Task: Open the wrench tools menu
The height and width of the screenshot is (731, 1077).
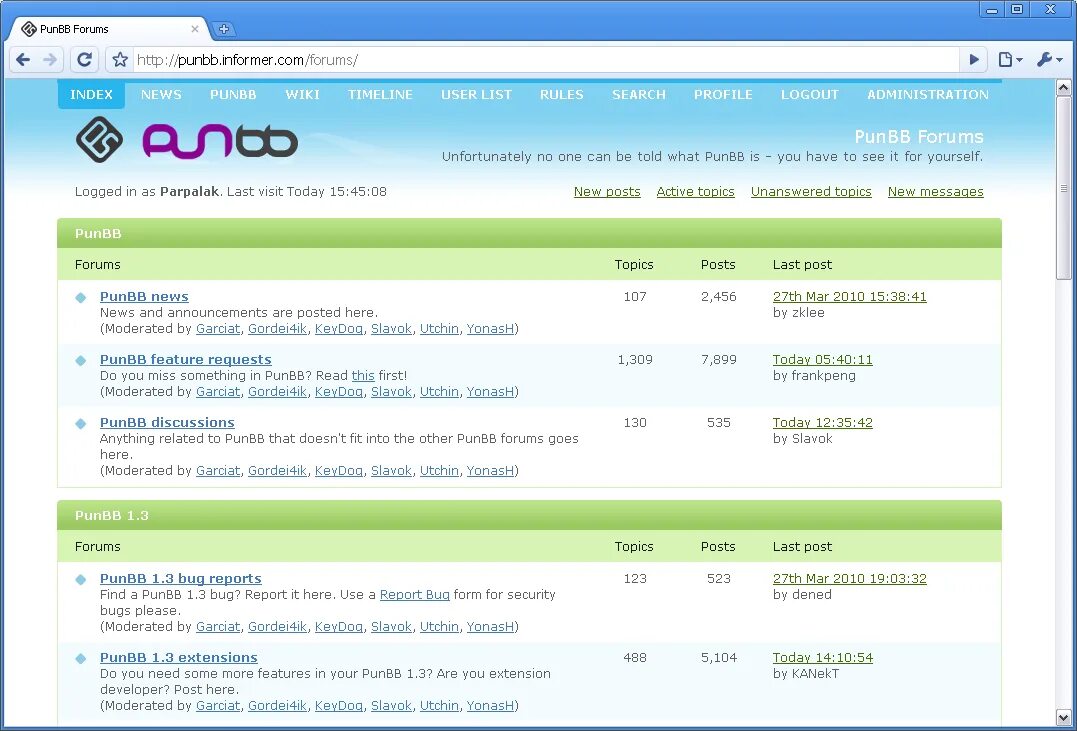Action: click(x=1049, y=60)
